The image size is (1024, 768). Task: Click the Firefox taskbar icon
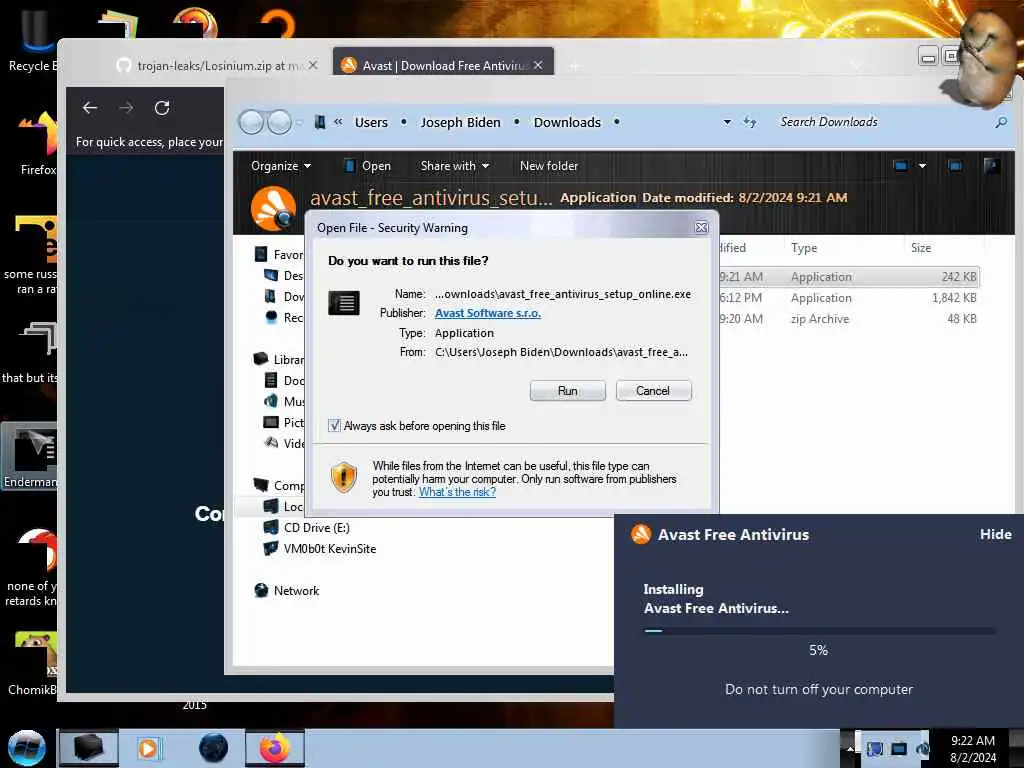(275, 748)
